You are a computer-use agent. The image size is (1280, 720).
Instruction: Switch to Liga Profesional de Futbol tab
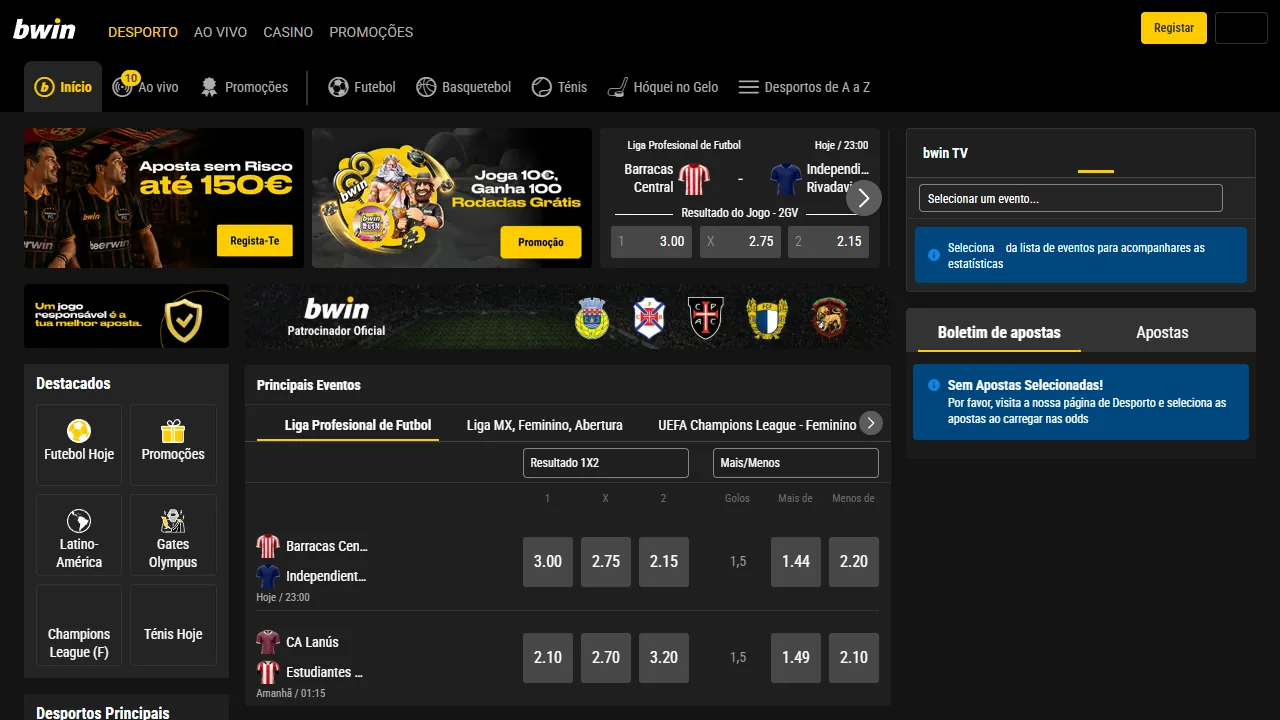point(358,425)
